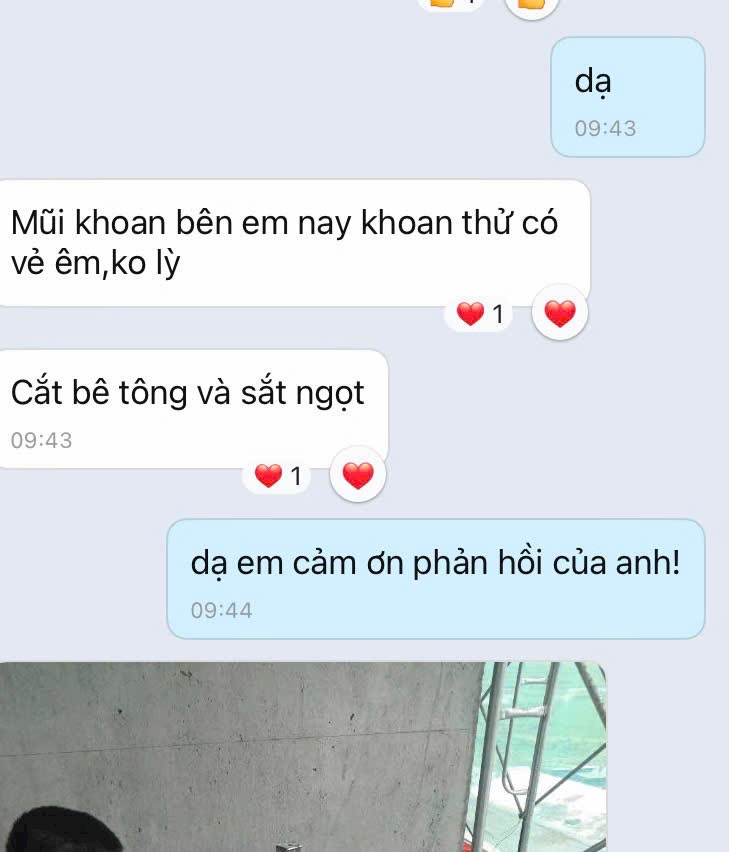729x852 pixels.
Task: Open heart count pill under "Mũi khoan" message
Action: tap(479, 314)
